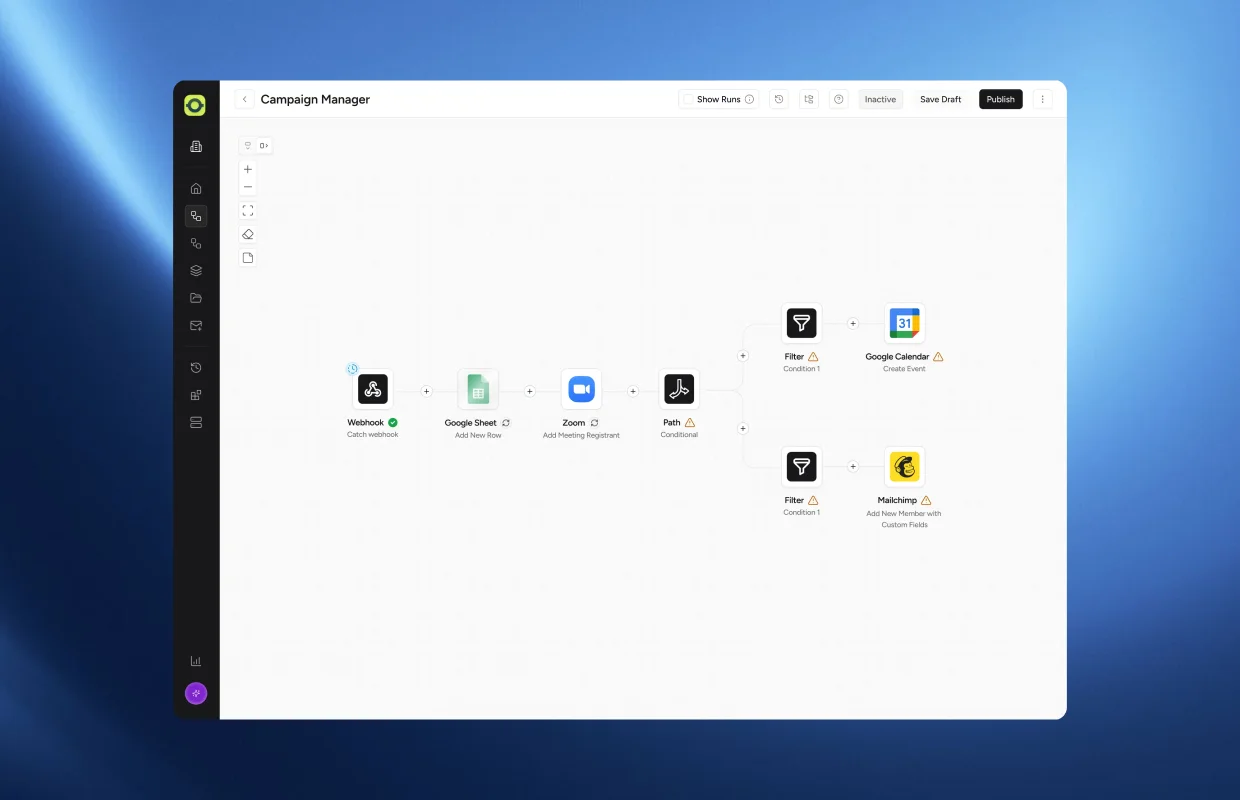Click 'Add New Member with Custom Fields' text
Screen dimensions: 1240x800
point(904,519)
